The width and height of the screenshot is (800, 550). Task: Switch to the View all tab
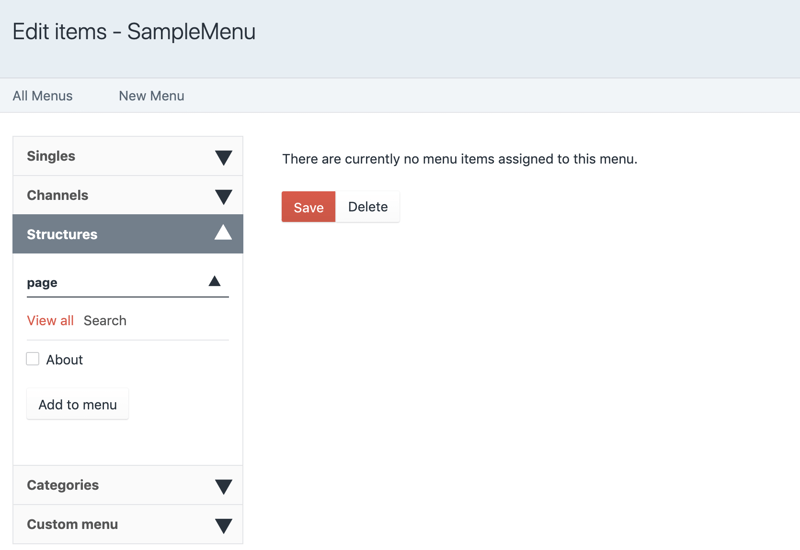50,321
